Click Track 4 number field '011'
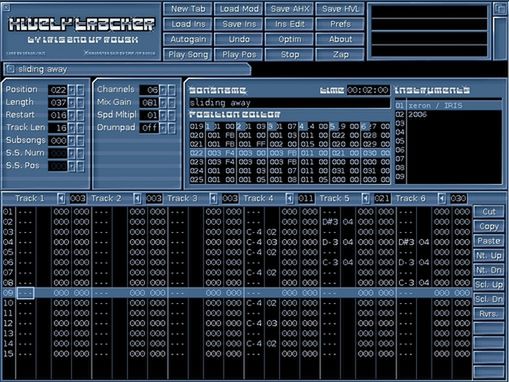 click(306, 199)
